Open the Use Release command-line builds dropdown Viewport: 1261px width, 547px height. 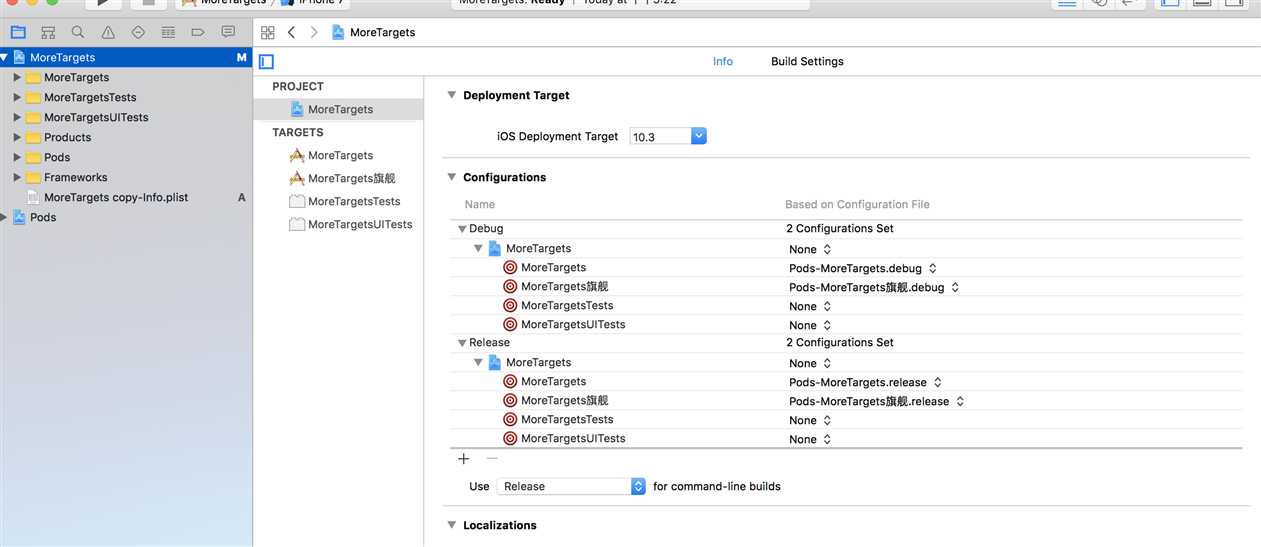pos(572,486)
